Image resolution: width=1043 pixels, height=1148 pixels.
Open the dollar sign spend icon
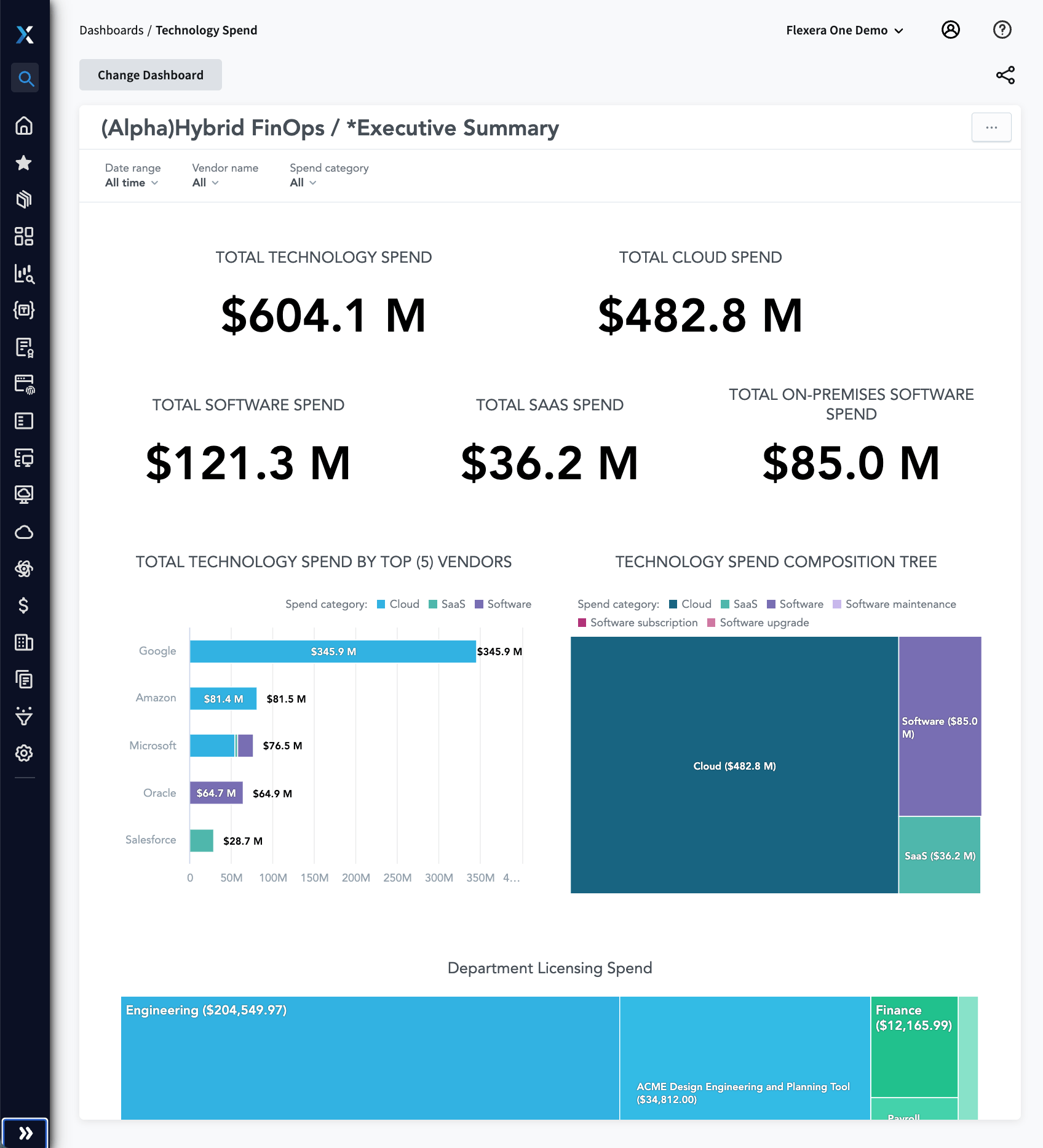point(24,606)
